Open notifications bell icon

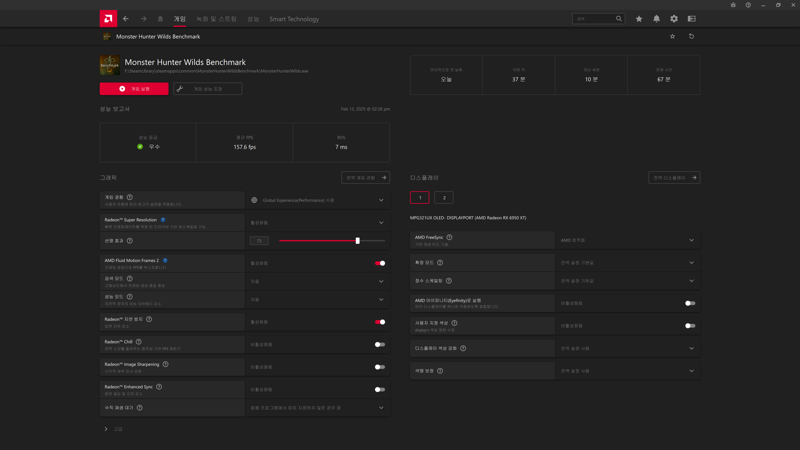[x=656, y=19]
